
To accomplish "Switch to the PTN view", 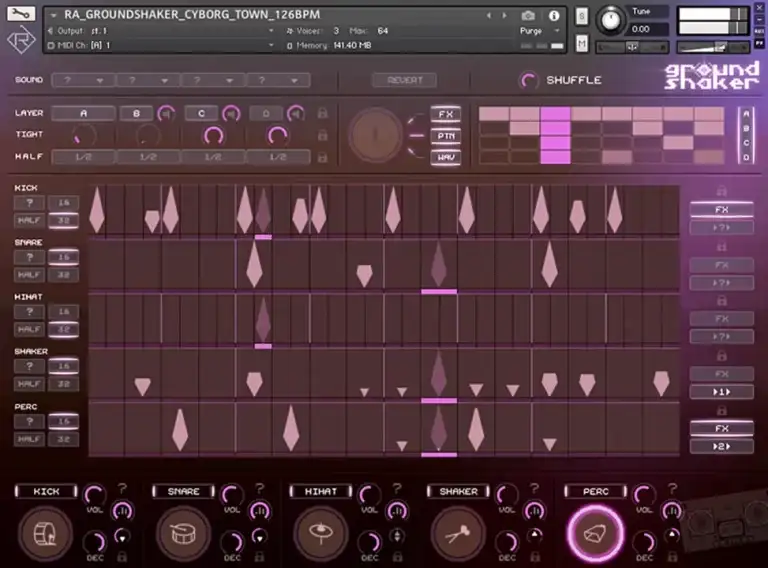I will click(x=446, y=136).
